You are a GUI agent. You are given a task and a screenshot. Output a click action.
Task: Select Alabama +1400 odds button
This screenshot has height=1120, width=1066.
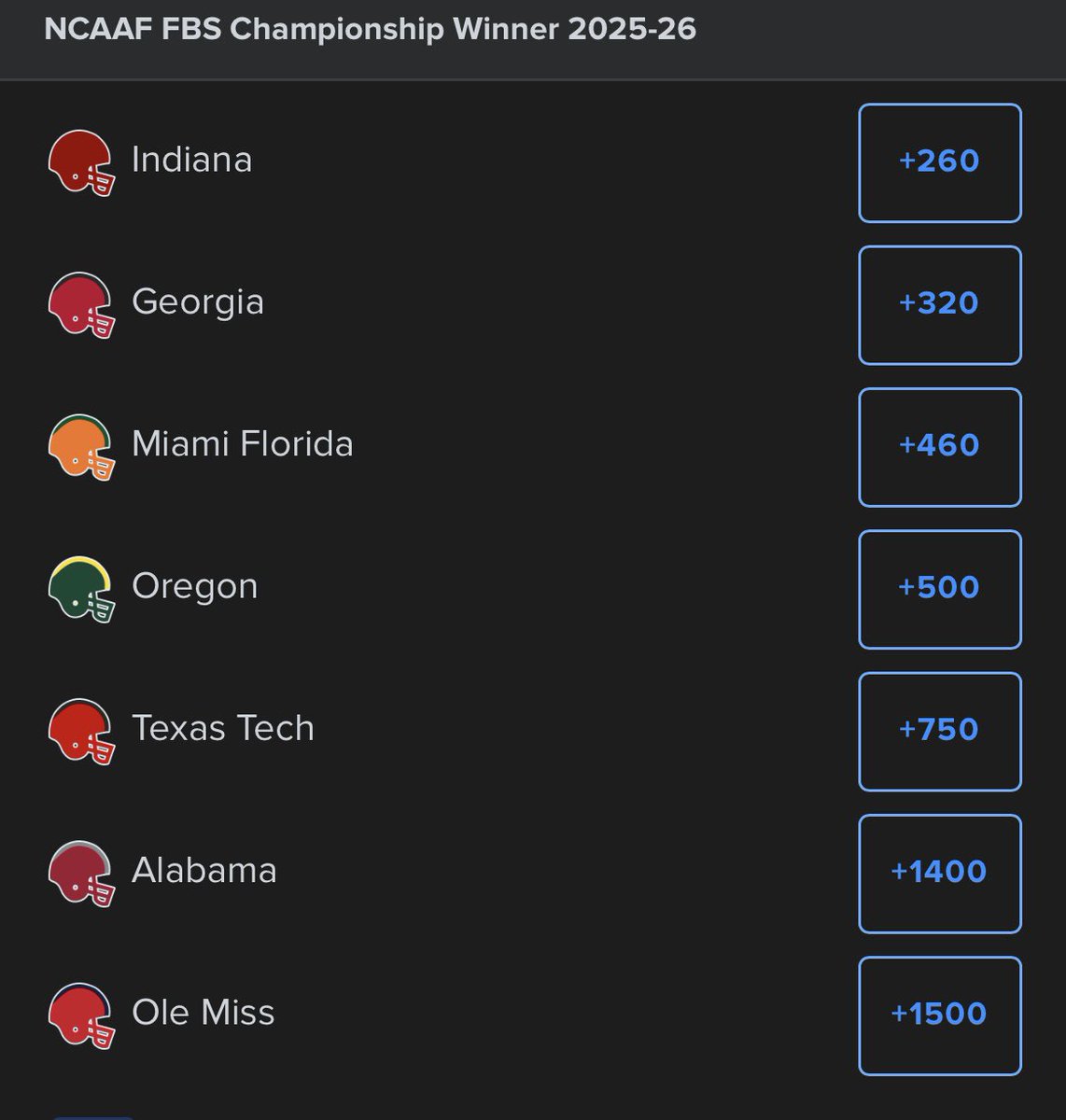tap(940, 874)
